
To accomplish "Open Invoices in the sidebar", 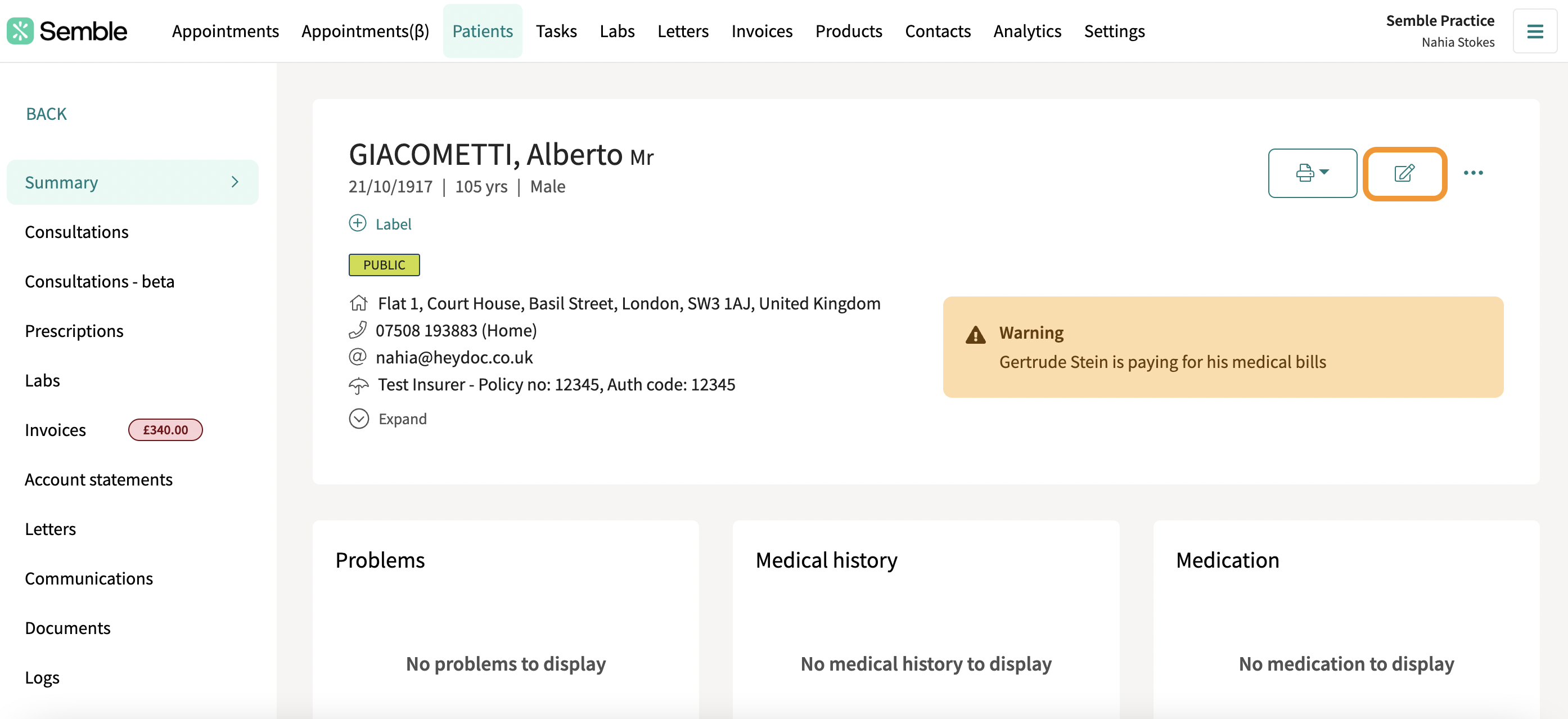I will coord(55,430).
